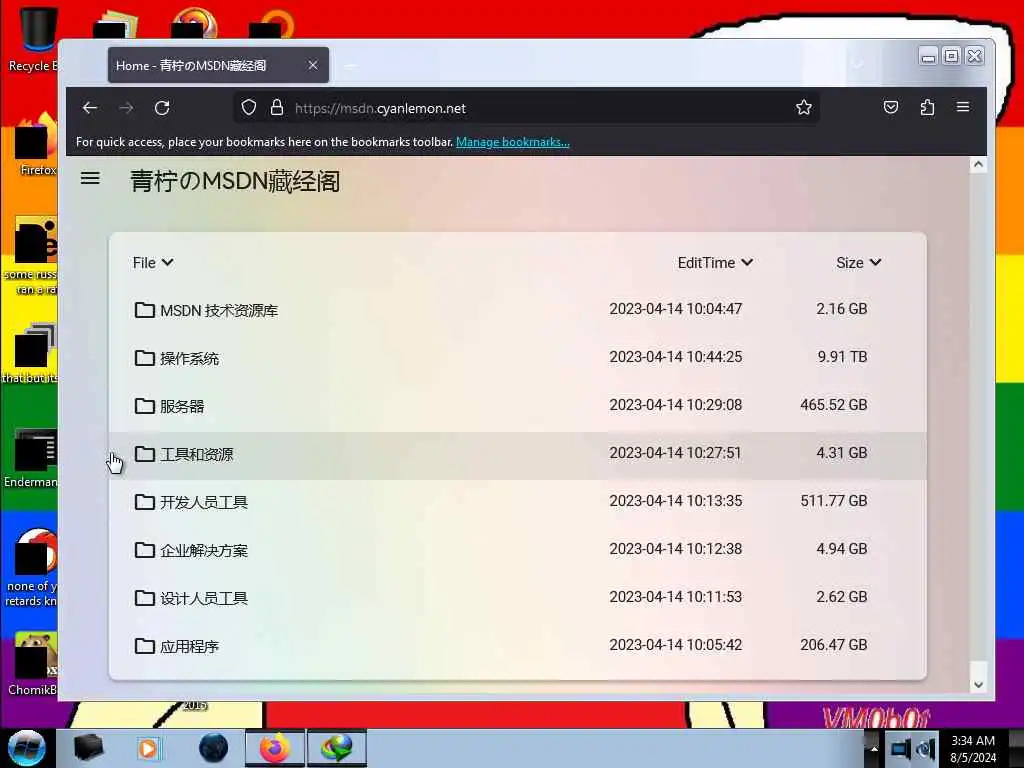Select the Recycle Bin desktop icon
This screenshot has height=768, width=1024.
pyautogui.click(x=34, y=40)
